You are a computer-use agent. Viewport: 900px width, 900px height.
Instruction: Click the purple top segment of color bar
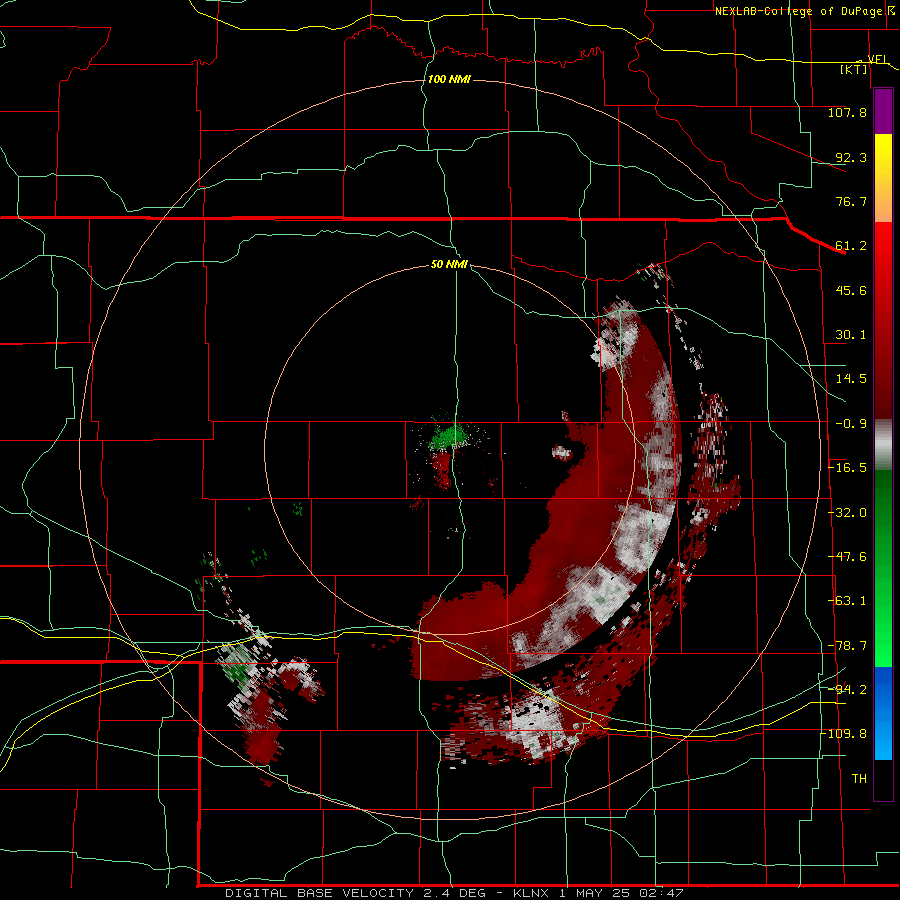tap(883, 111)
